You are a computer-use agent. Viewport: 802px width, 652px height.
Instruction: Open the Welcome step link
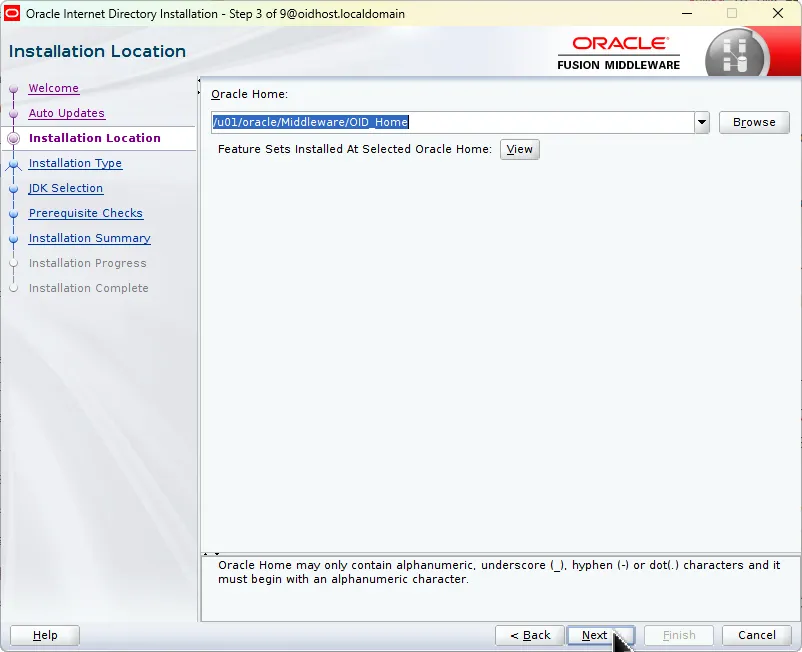click(x=53, y=88)
